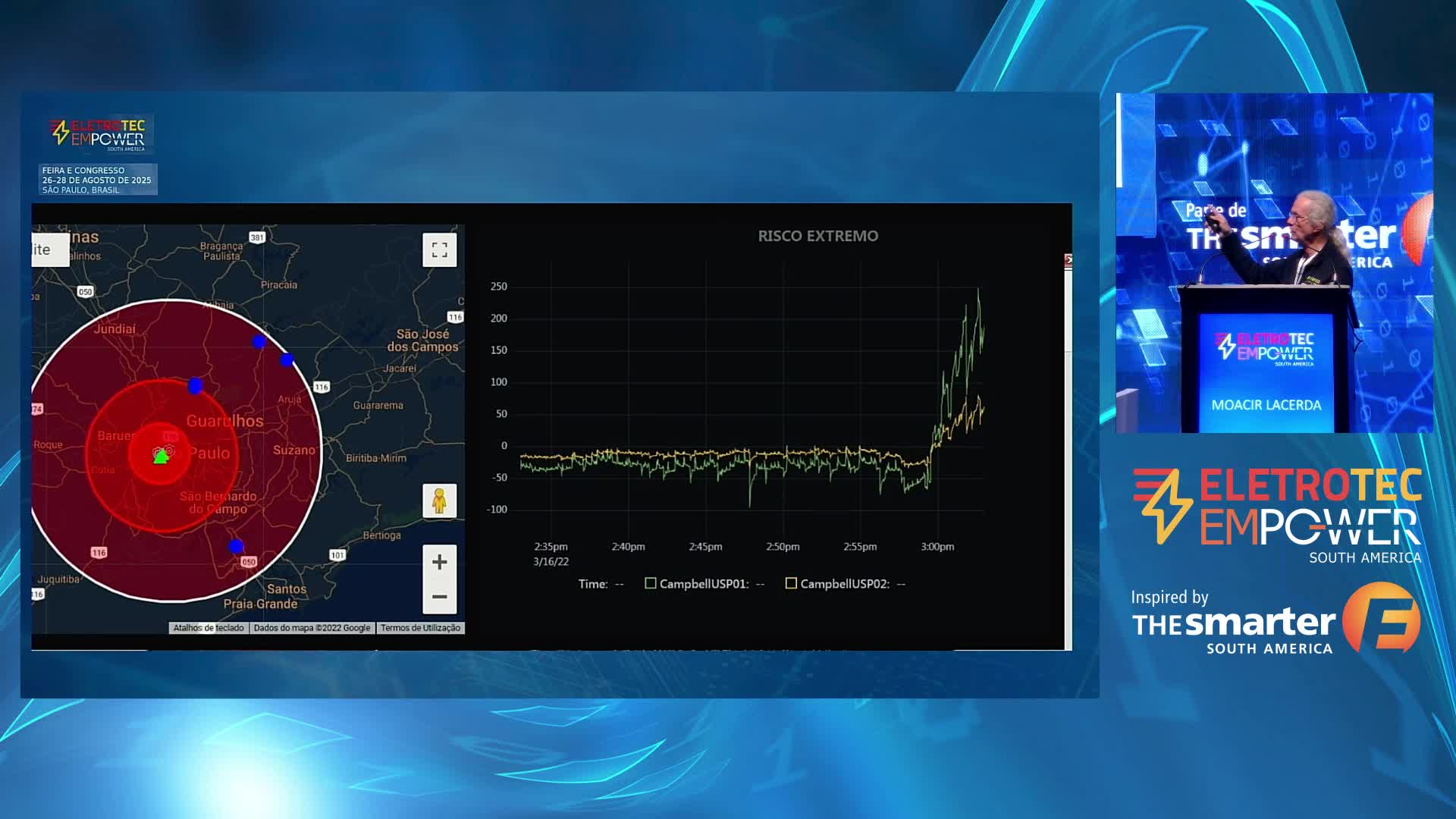The height and width of the screenshot is (819, 1456).
Task: Click the Praia Grande map label
Action: [x=260, y=604]
